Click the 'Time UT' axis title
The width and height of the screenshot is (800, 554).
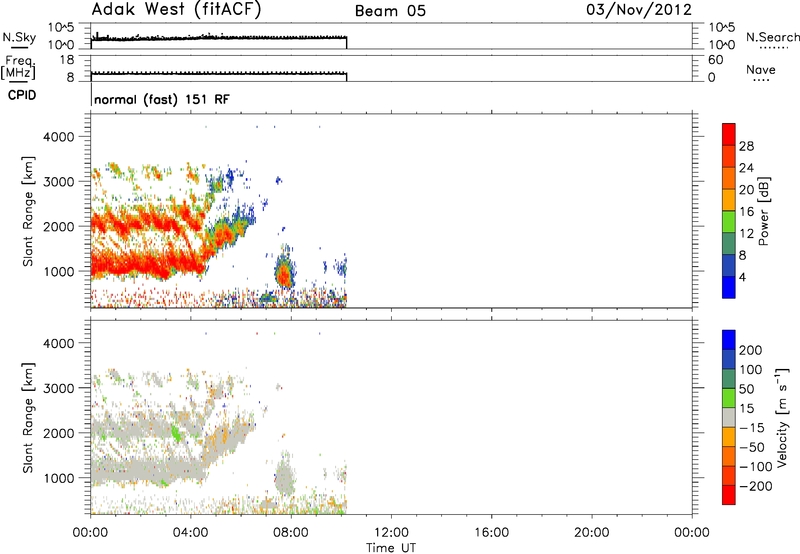391,547
